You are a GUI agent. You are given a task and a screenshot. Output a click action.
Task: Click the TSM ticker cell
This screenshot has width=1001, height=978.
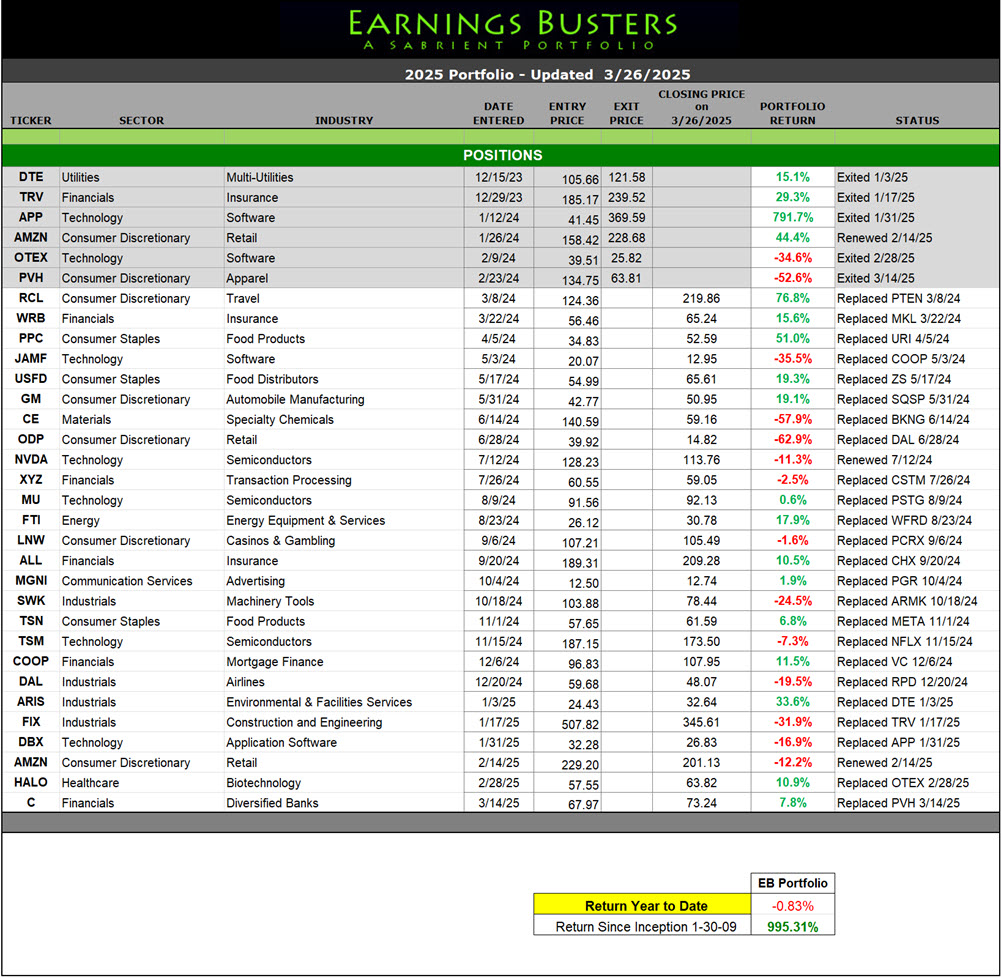coord(31,641)
